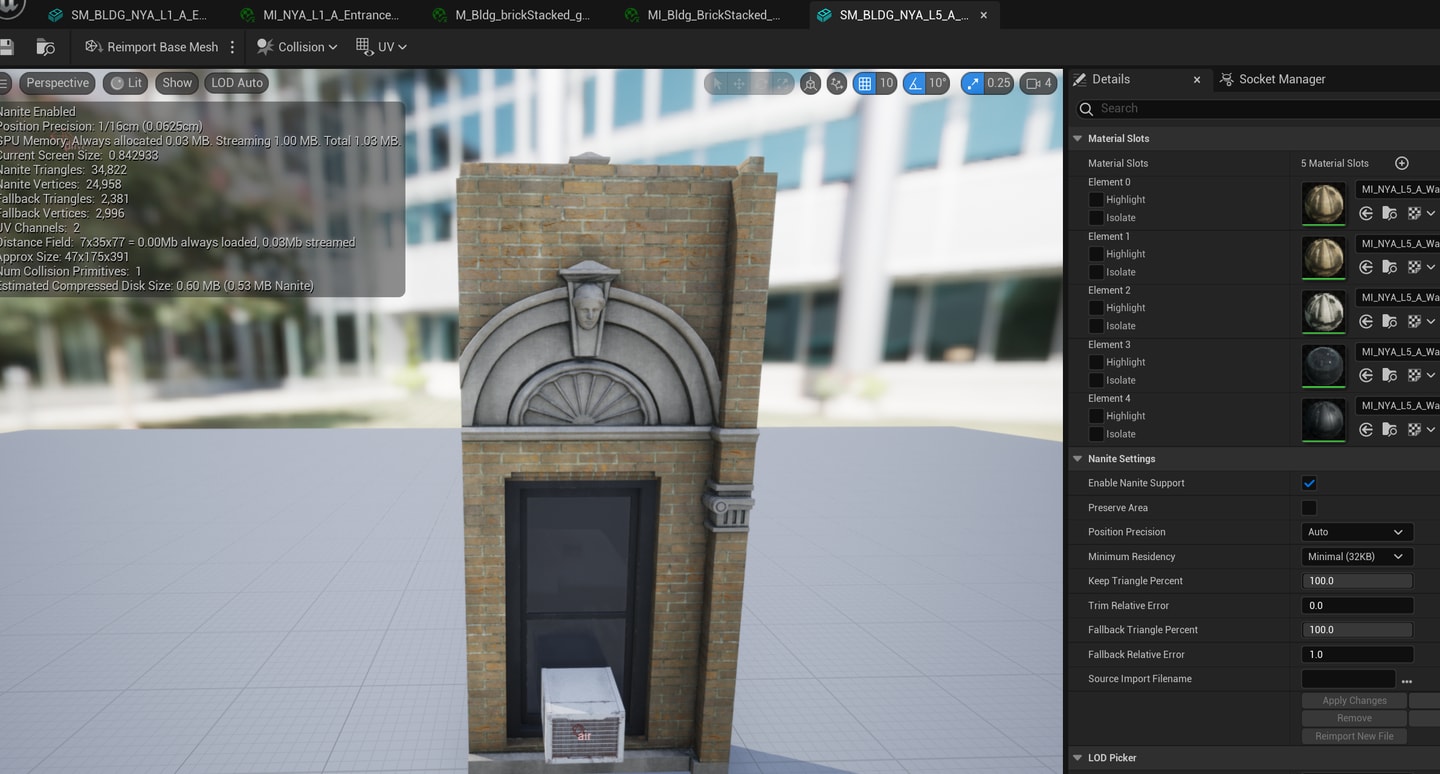The height and width of the screenshot is (774, 1440).
Task: Click Element 3 checkerboard texture icon
Action: click(1414, 375)
